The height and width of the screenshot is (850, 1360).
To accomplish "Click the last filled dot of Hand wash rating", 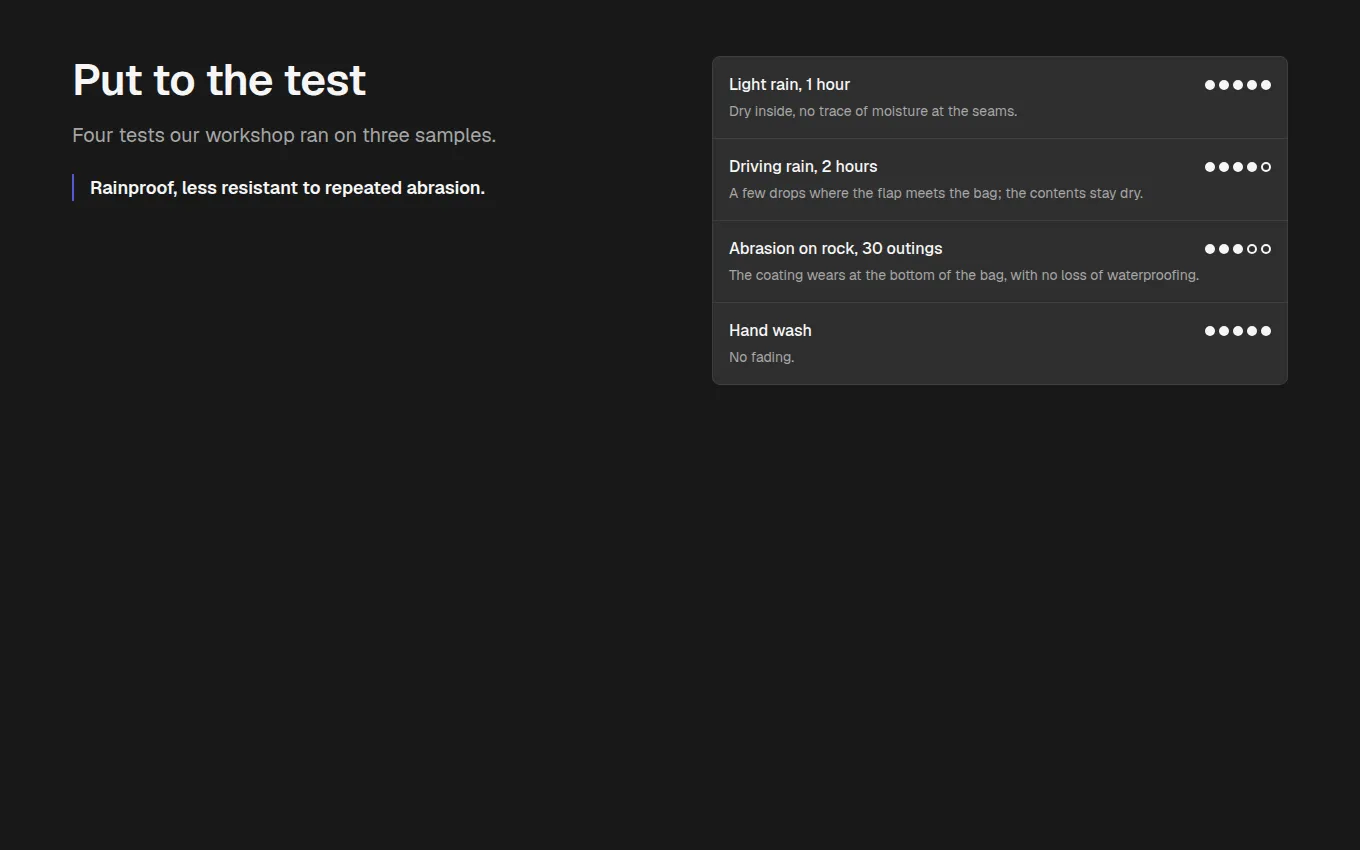I will (x=1266, y=331).
